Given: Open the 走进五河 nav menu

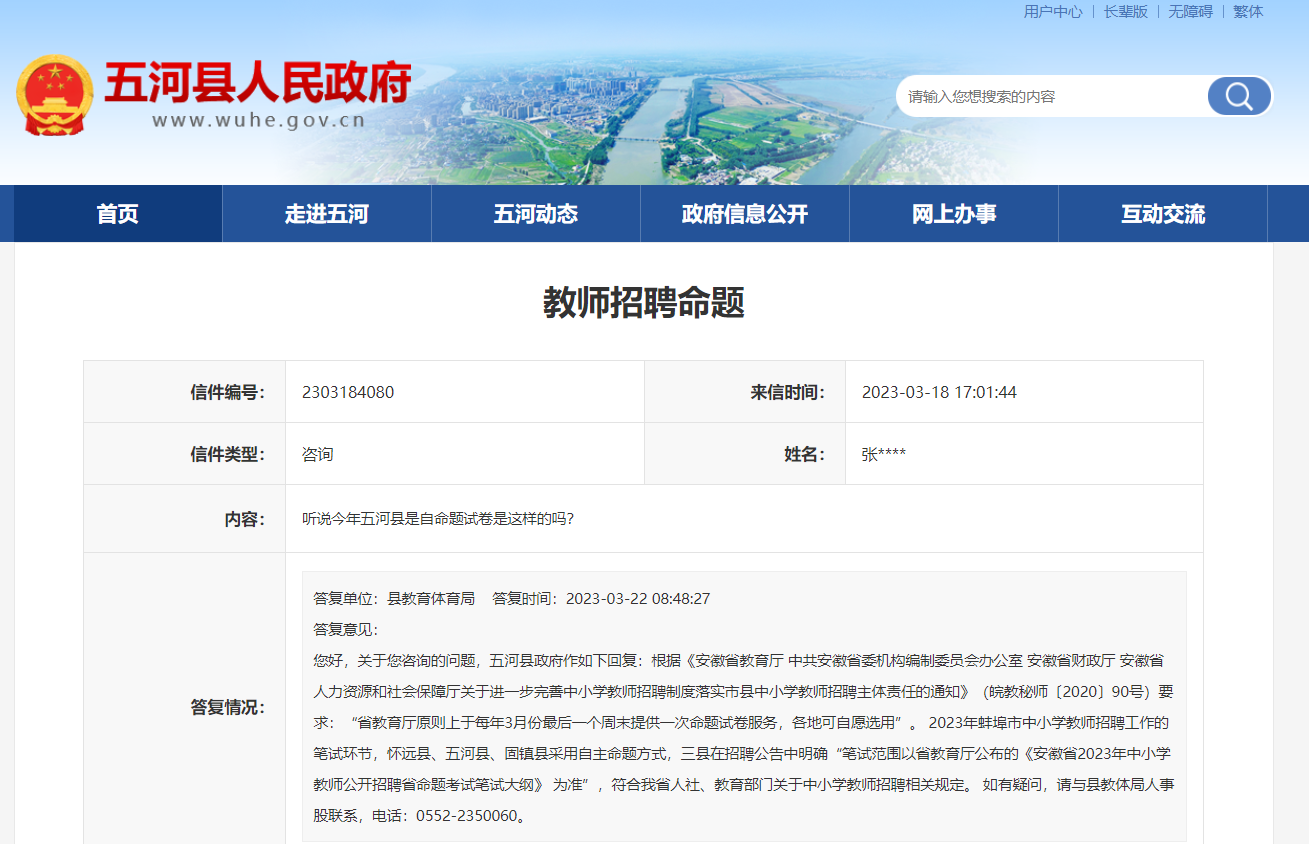Looking at the screenshot, I should pyautogui.click(x=327, y=214).
